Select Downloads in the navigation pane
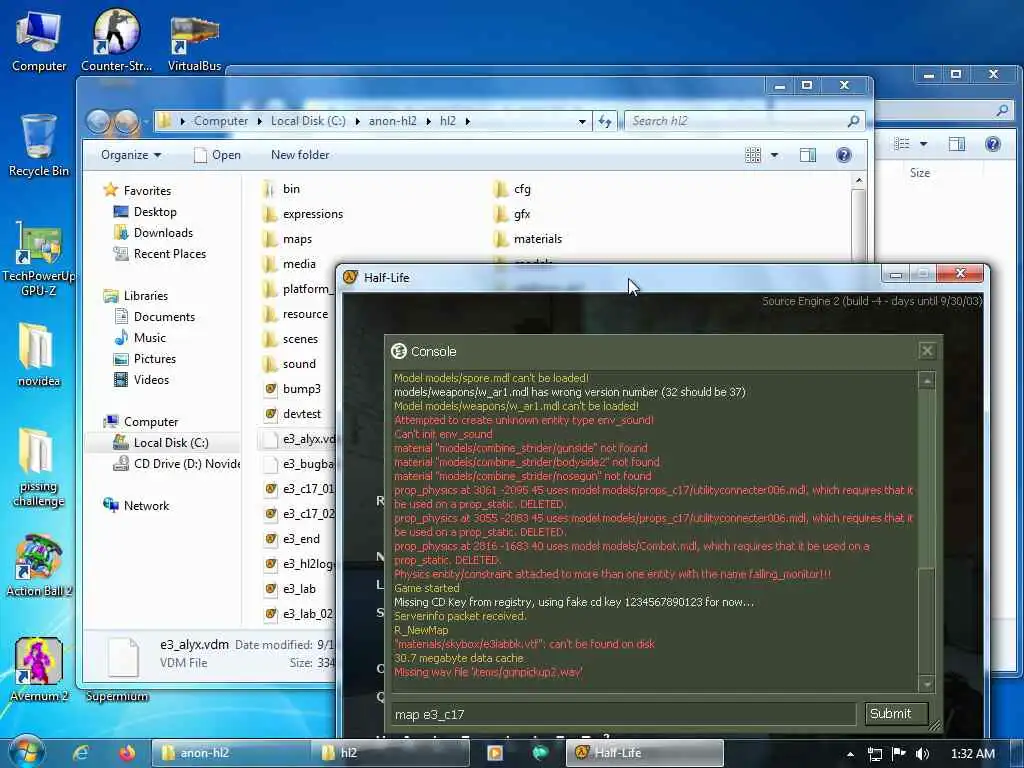This screenshot has height=768, width=1024. (153, 232)
